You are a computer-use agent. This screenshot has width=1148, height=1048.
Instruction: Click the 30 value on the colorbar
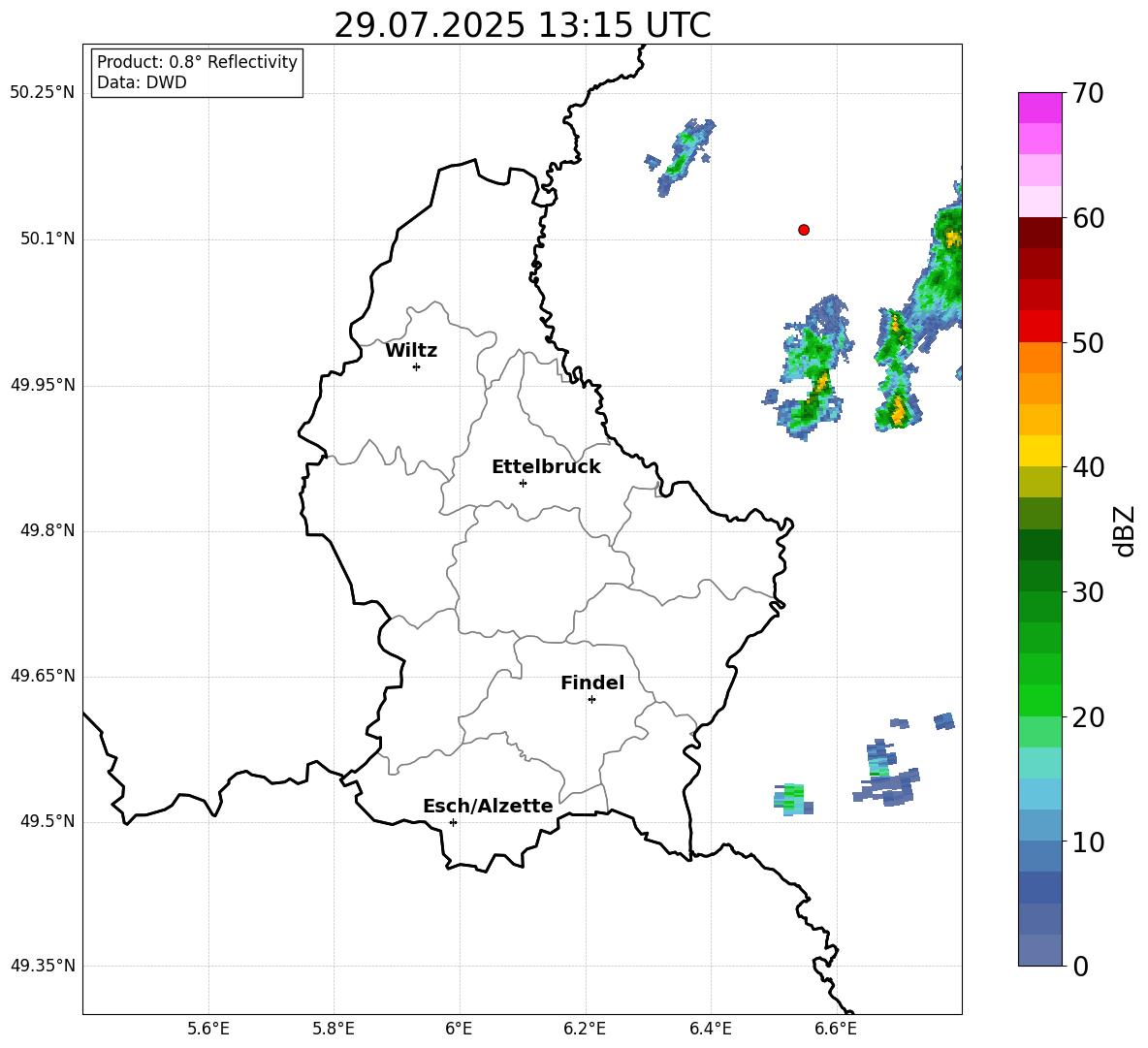click(x=1088, y=592)
